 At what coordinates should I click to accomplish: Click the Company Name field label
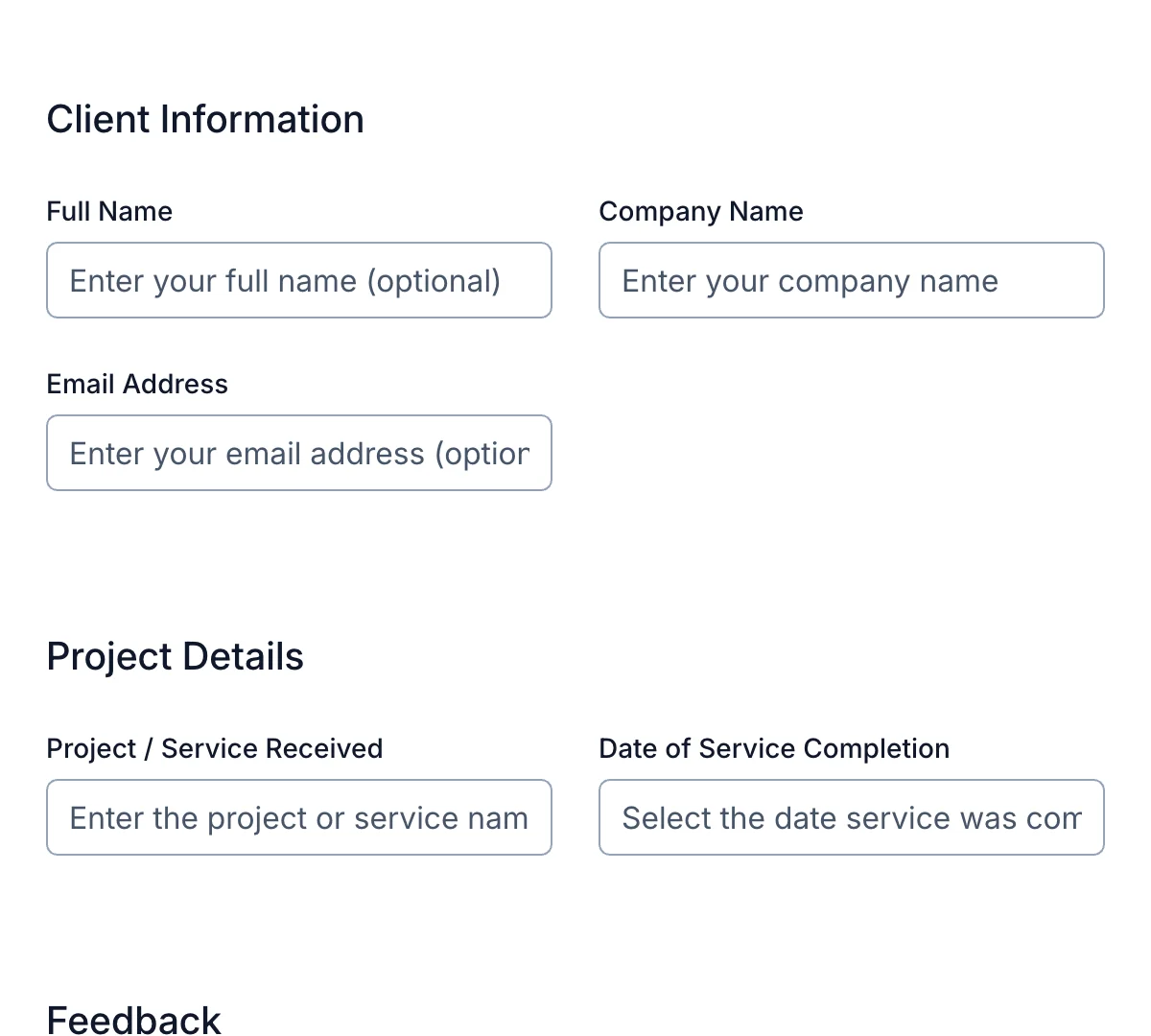pyautogui.click(x=701, y=211)
